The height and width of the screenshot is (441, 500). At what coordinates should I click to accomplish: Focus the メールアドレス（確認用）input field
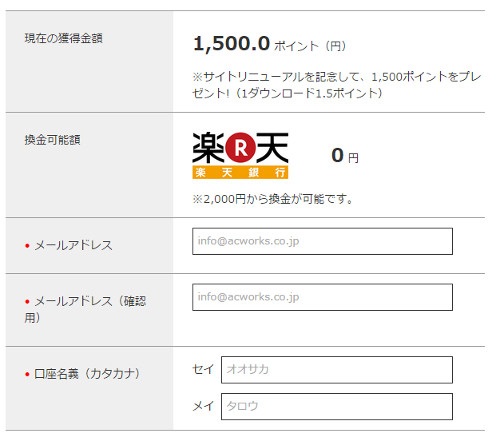[x=322, y=297]
